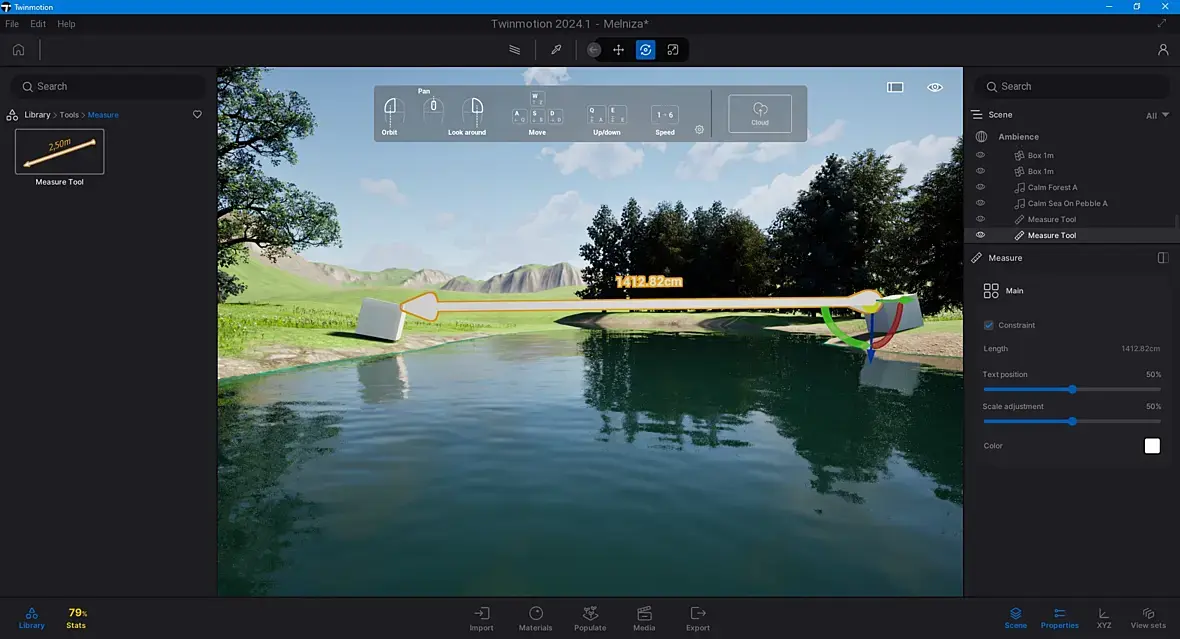The height and width of the screenshot is (639, 1180).
Task: Open the Edit menu
Action: click(x=38, y=24)
